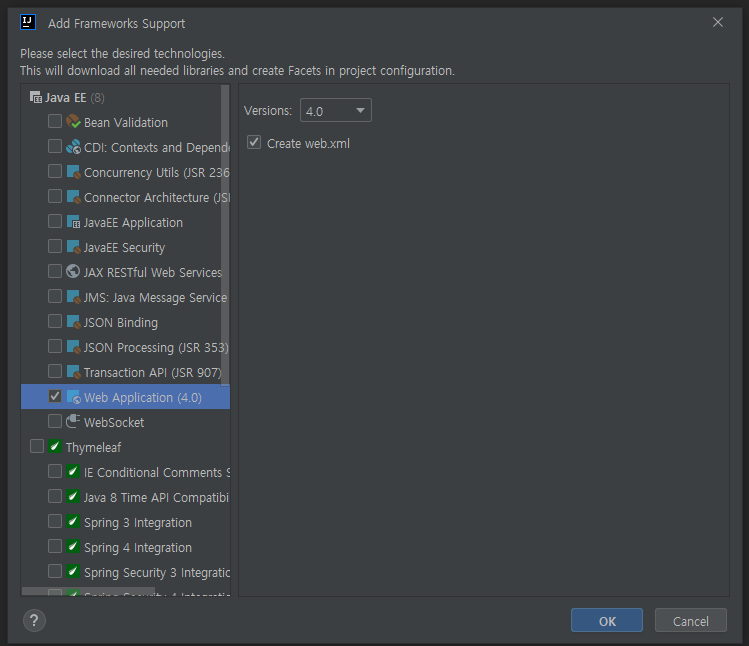The height and width of the screenshot is (646, 749).
Task: Enable the JSON Processing checkbox
Action: [55, 346]
